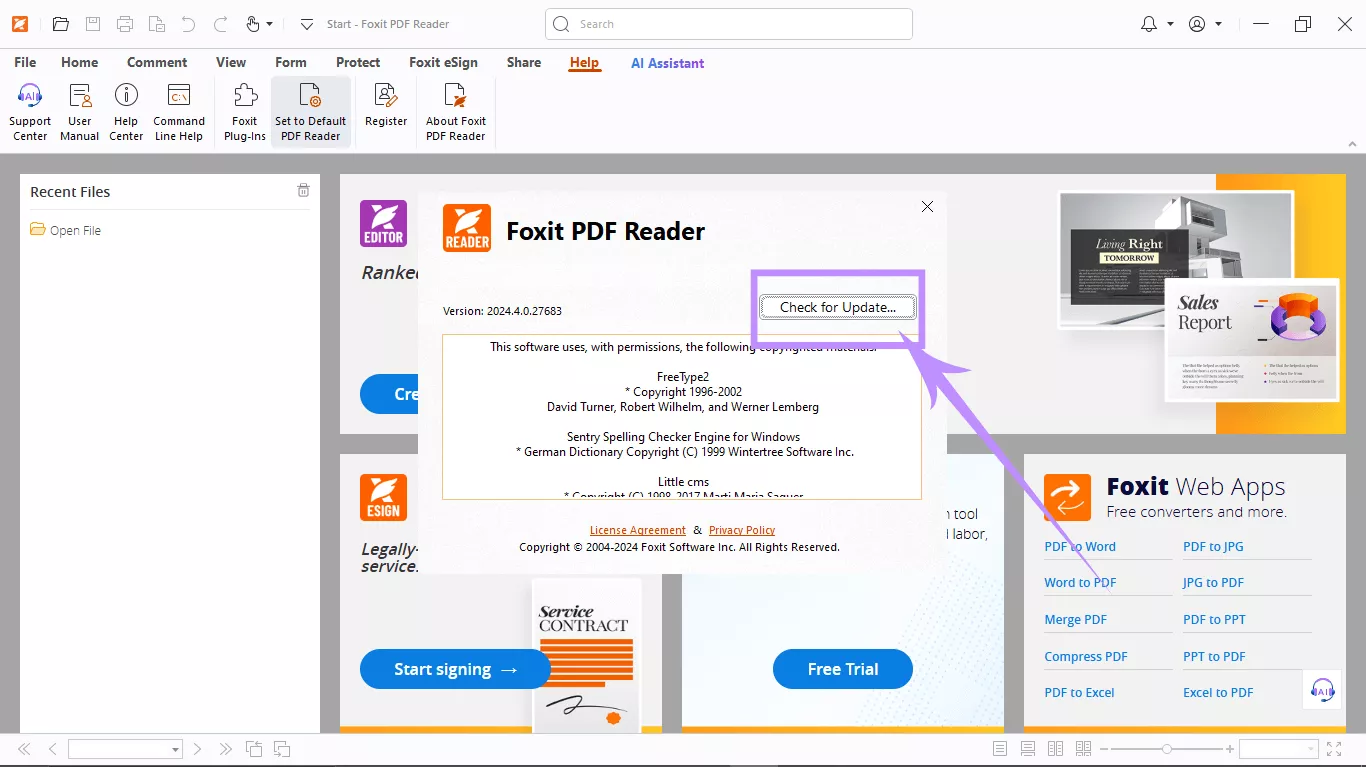Open the notifications bell
This screenshot has width=1366, height=767.
tap(1149, 24)
